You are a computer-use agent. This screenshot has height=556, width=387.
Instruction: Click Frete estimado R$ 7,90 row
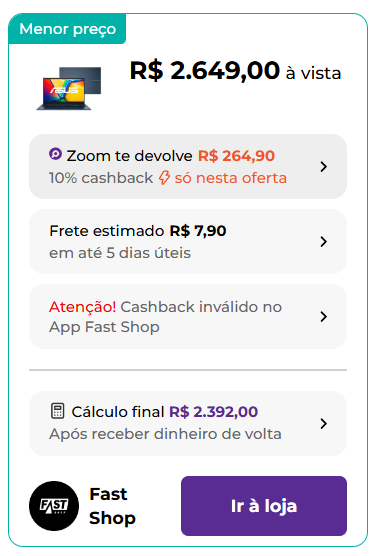click(x=188, y=241)
